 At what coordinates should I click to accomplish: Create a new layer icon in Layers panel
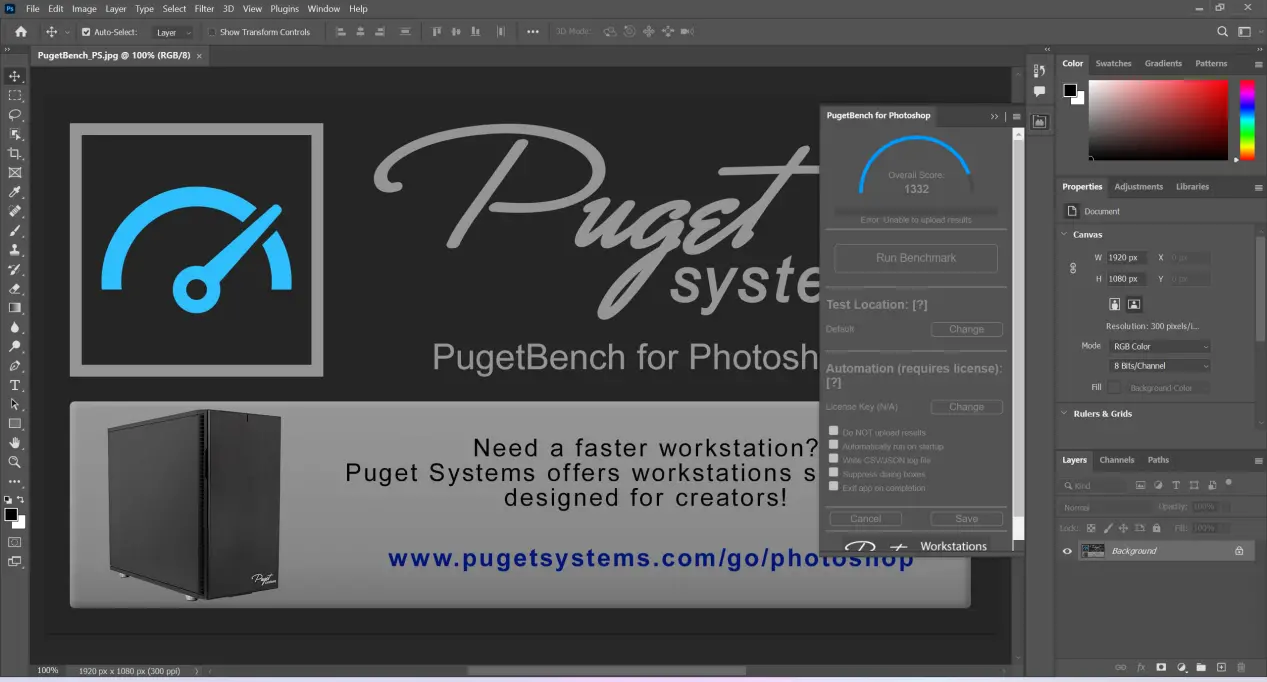pos(1221,667)
